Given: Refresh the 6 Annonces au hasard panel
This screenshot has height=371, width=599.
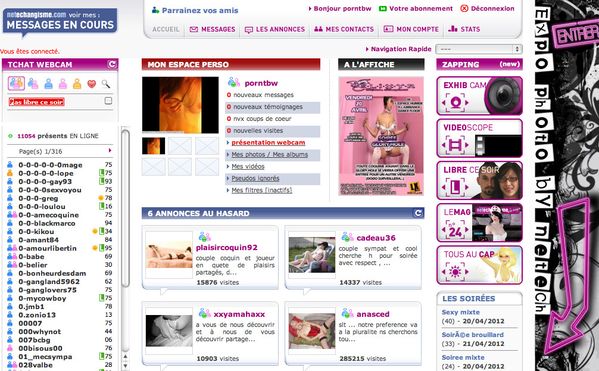Looking at the screenshot, I should (x=418, y=213).
